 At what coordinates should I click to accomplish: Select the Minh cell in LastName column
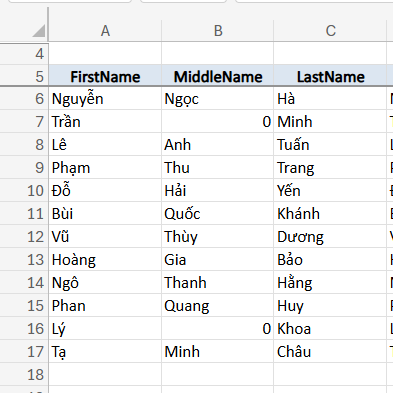click(x=330, y=122)
